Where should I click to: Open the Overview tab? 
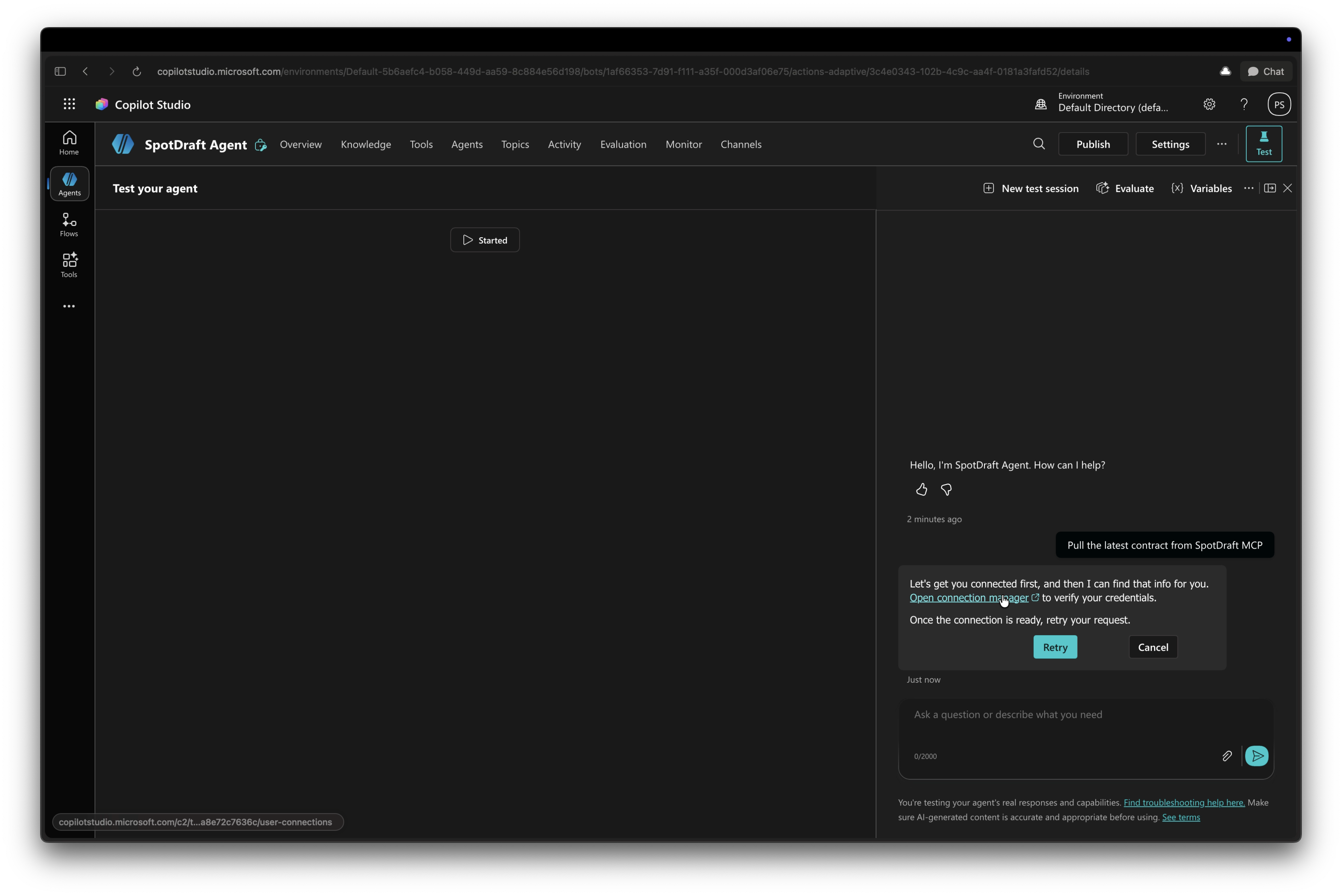point(301,144)
